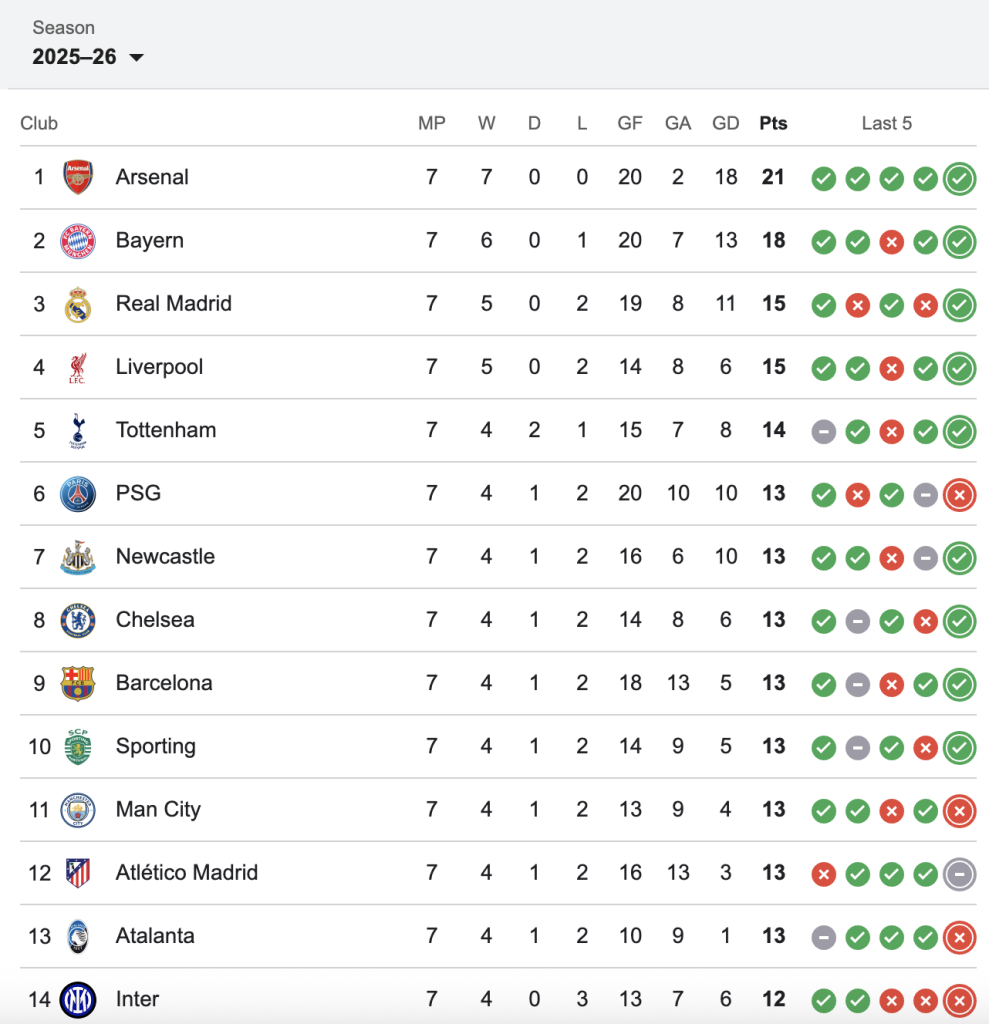The image size is (989, 1024).
Task: Expand the Atalanta draw indicator
Action: (823, 937)
